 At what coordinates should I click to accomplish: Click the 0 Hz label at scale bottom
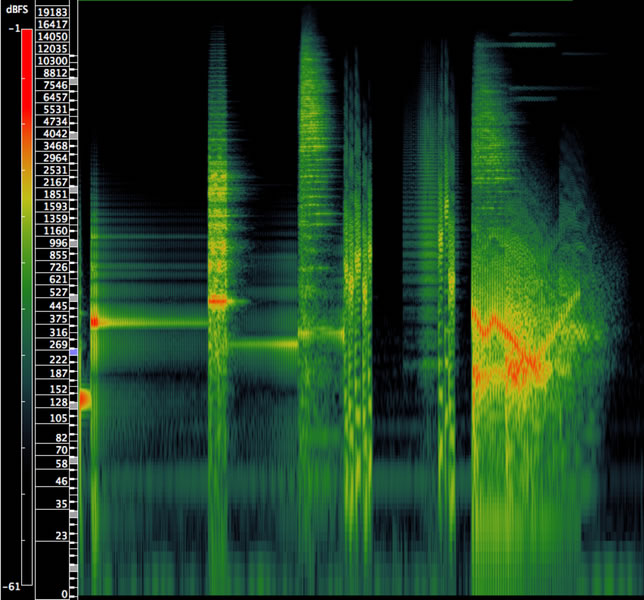coord(64,594)
